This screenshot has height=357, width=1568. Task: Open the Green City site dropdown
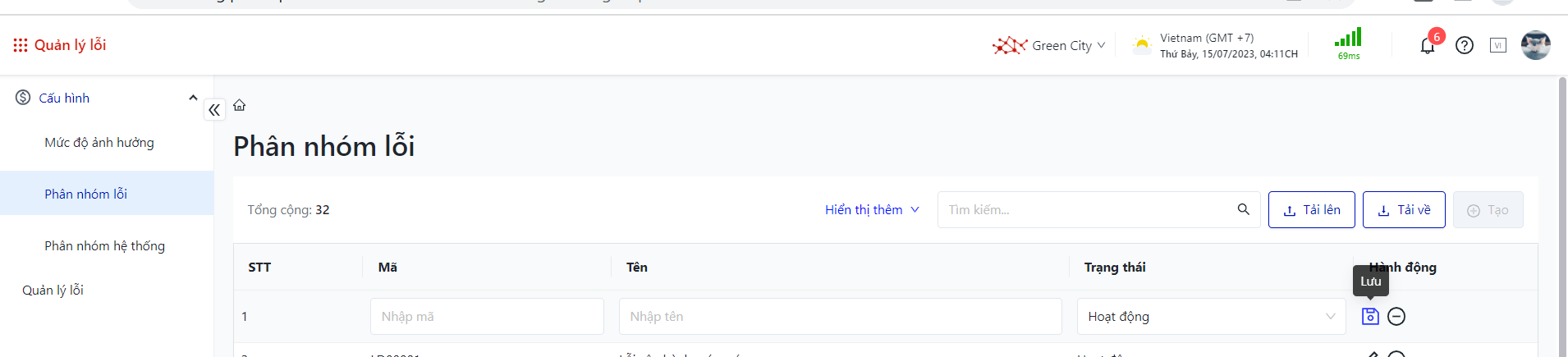1069,46
